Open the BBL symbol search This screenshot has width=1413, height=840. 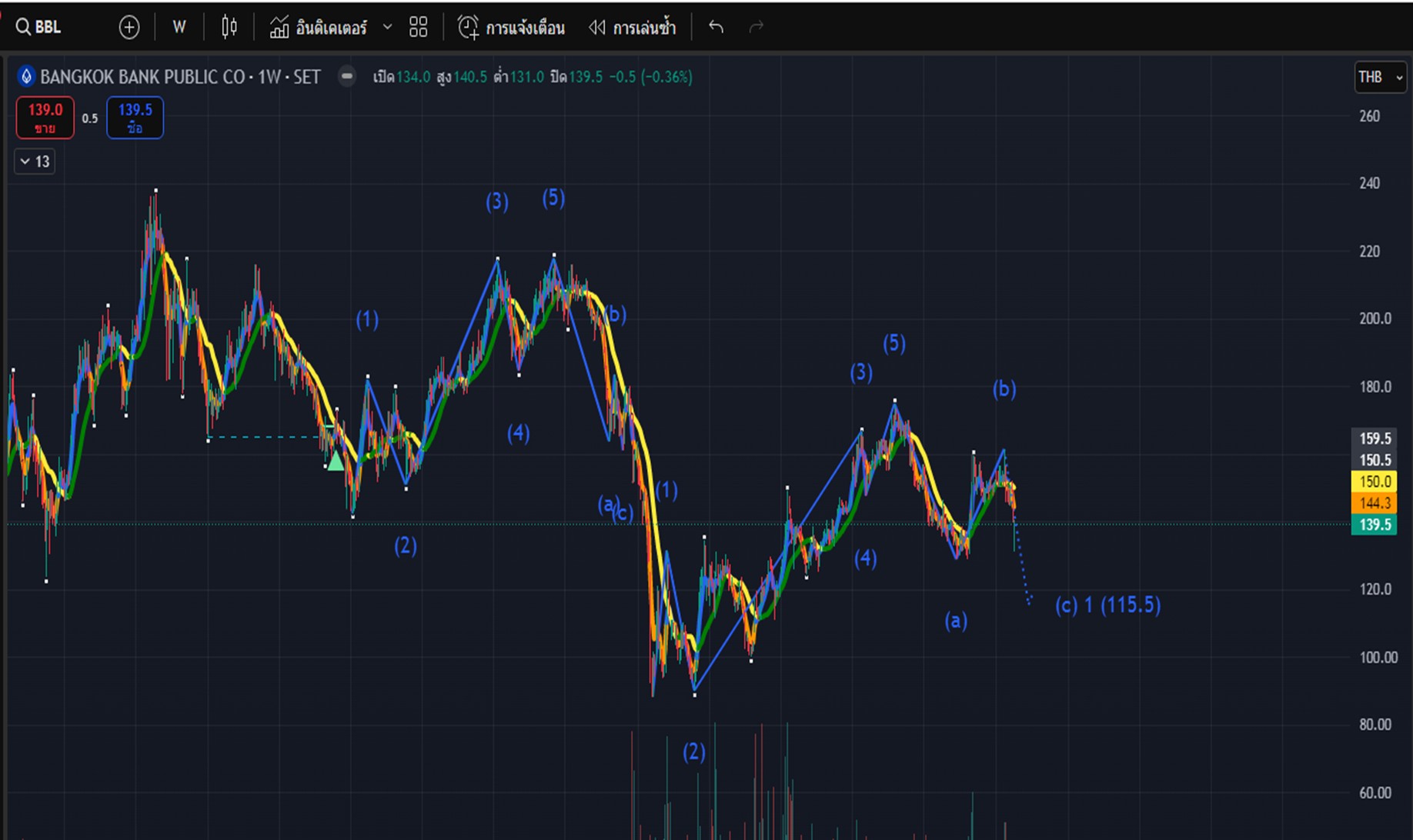[x=38, y=27]
